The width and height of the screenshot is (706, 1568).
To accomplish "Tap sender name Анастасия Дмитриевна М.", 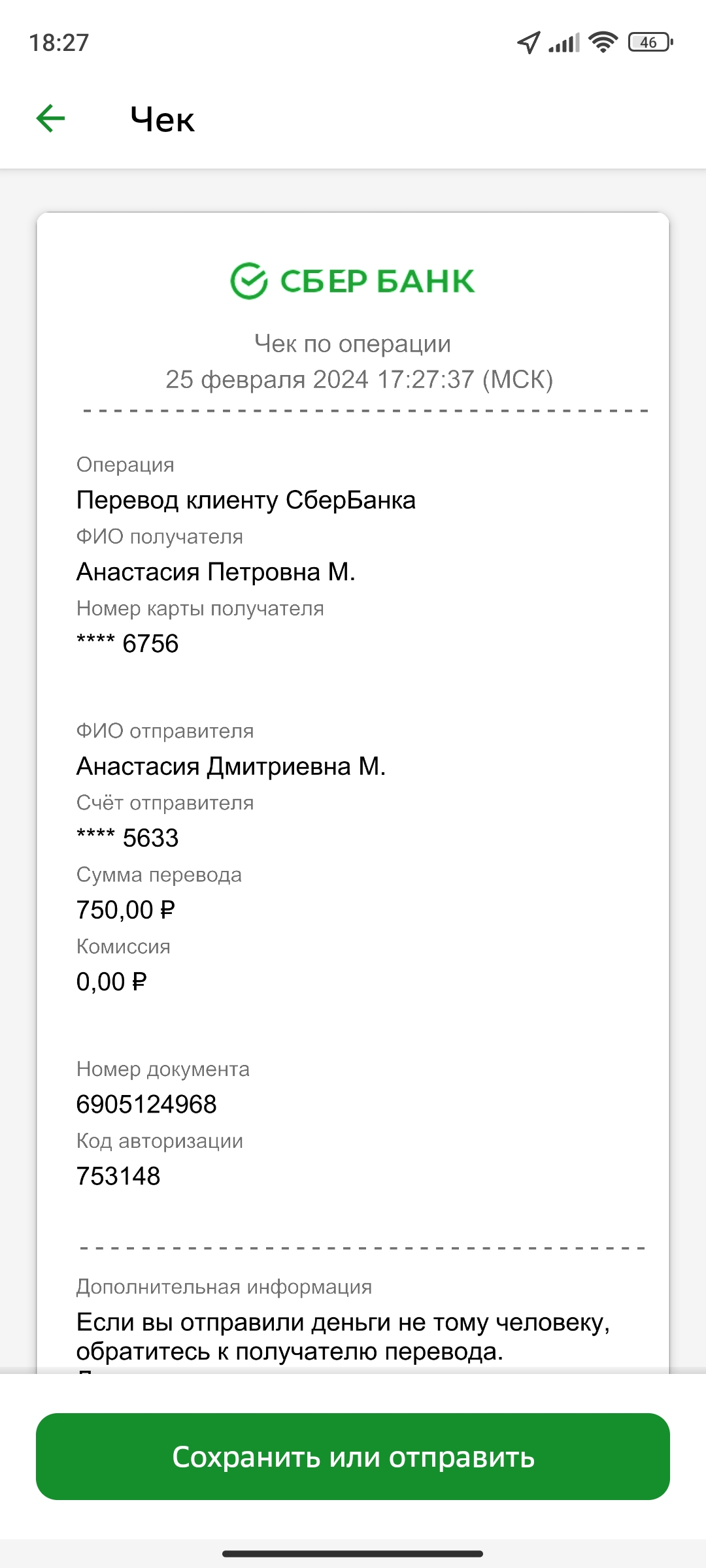I will pyautogui.click(x=231, y=766).
